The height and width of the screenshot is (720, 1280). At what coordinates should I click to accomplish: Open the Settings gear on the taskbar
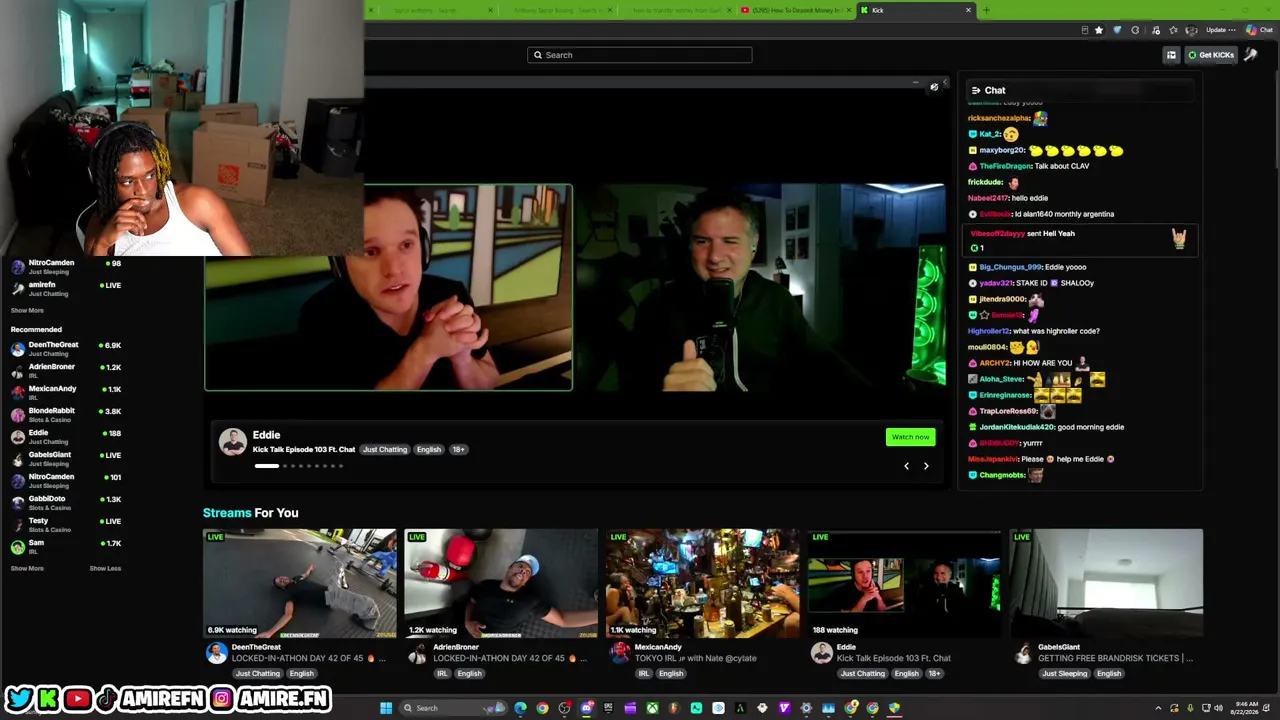pyautogui.click(x=806, y=708)
